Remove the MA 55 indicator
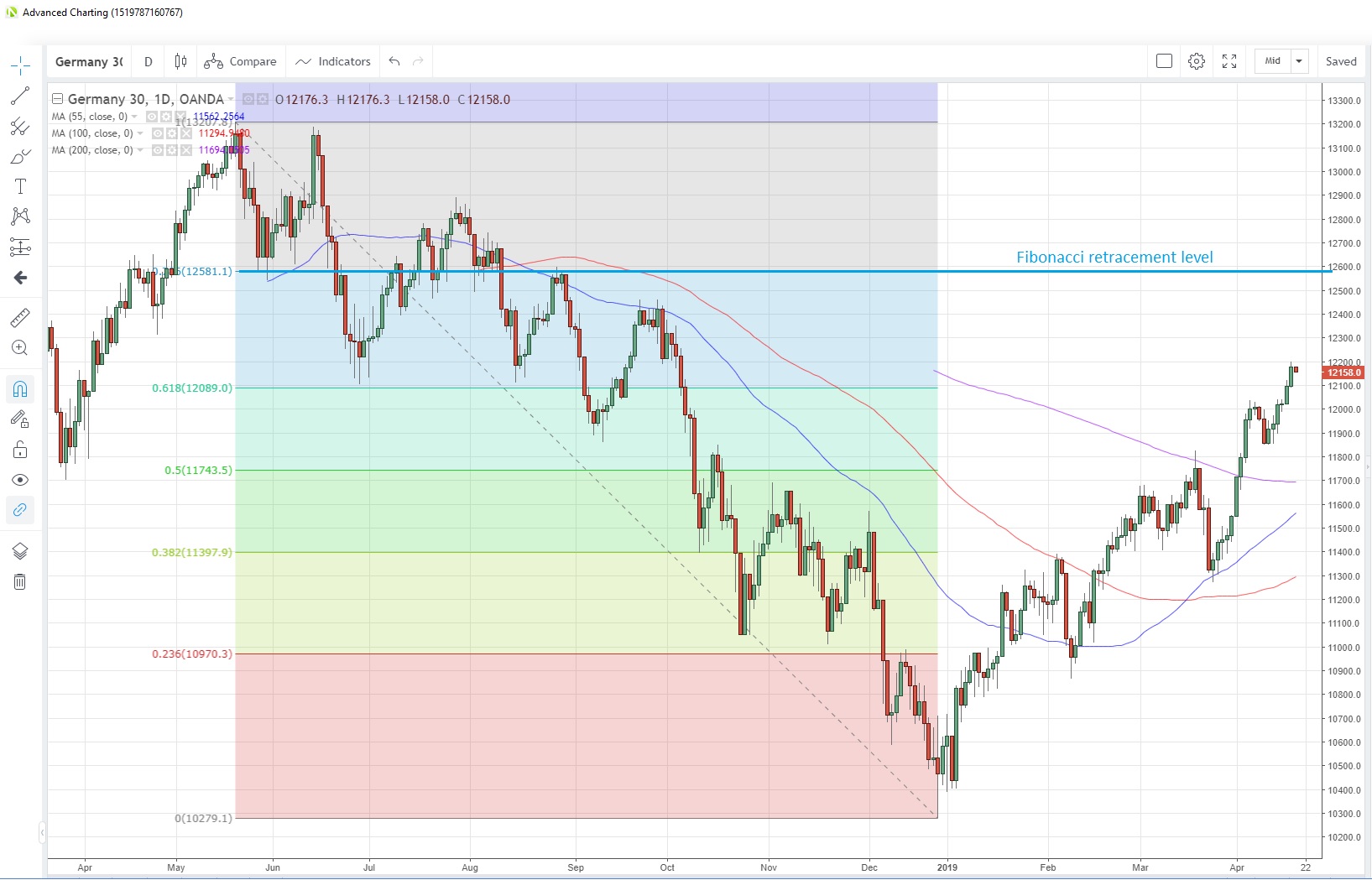Image resolution: width=1372 pixels, height=880 pixels. click(180, 117)
